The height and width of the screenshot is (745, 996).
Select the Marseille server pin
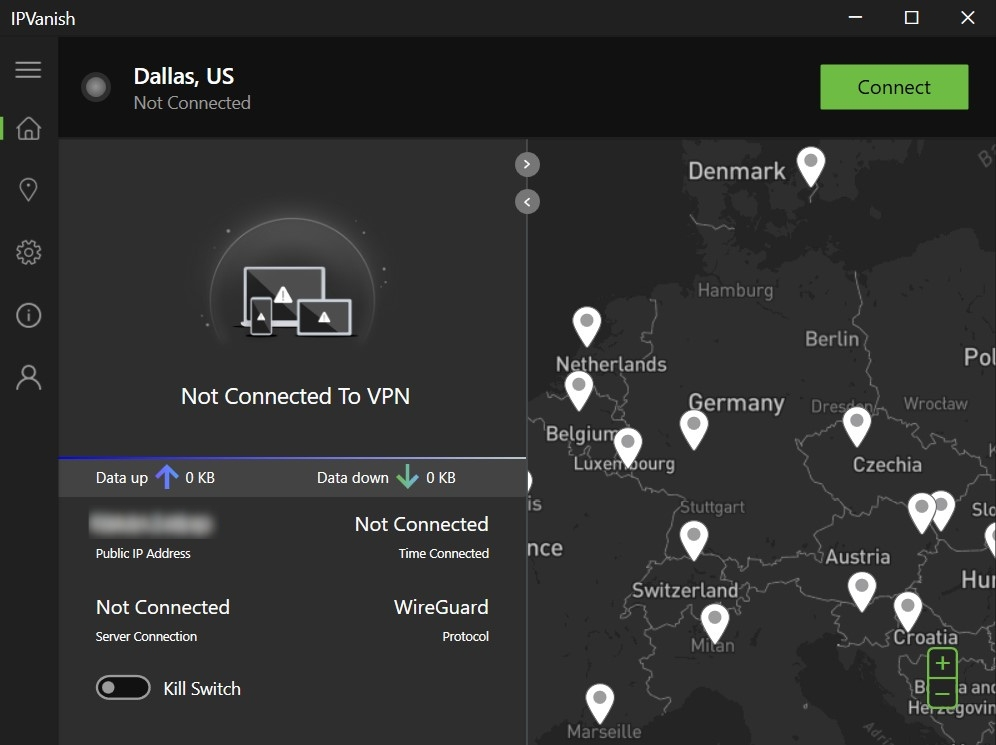pos(600,703)
